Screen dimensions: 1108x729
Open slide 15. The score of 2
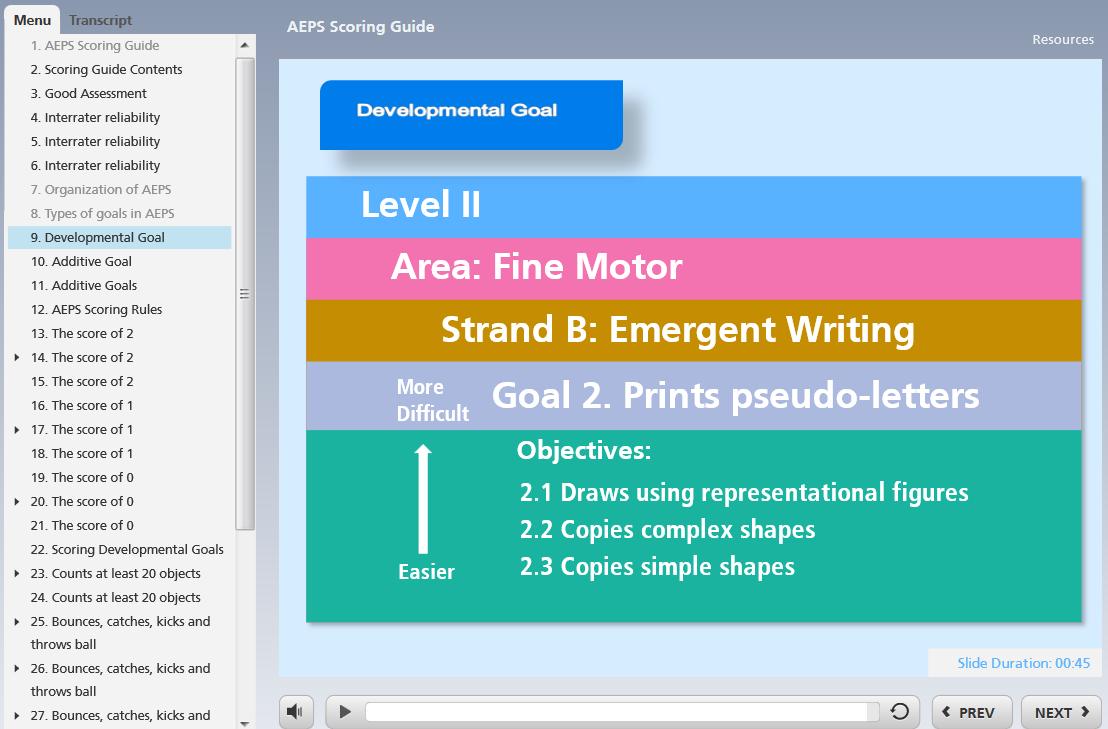82,381
